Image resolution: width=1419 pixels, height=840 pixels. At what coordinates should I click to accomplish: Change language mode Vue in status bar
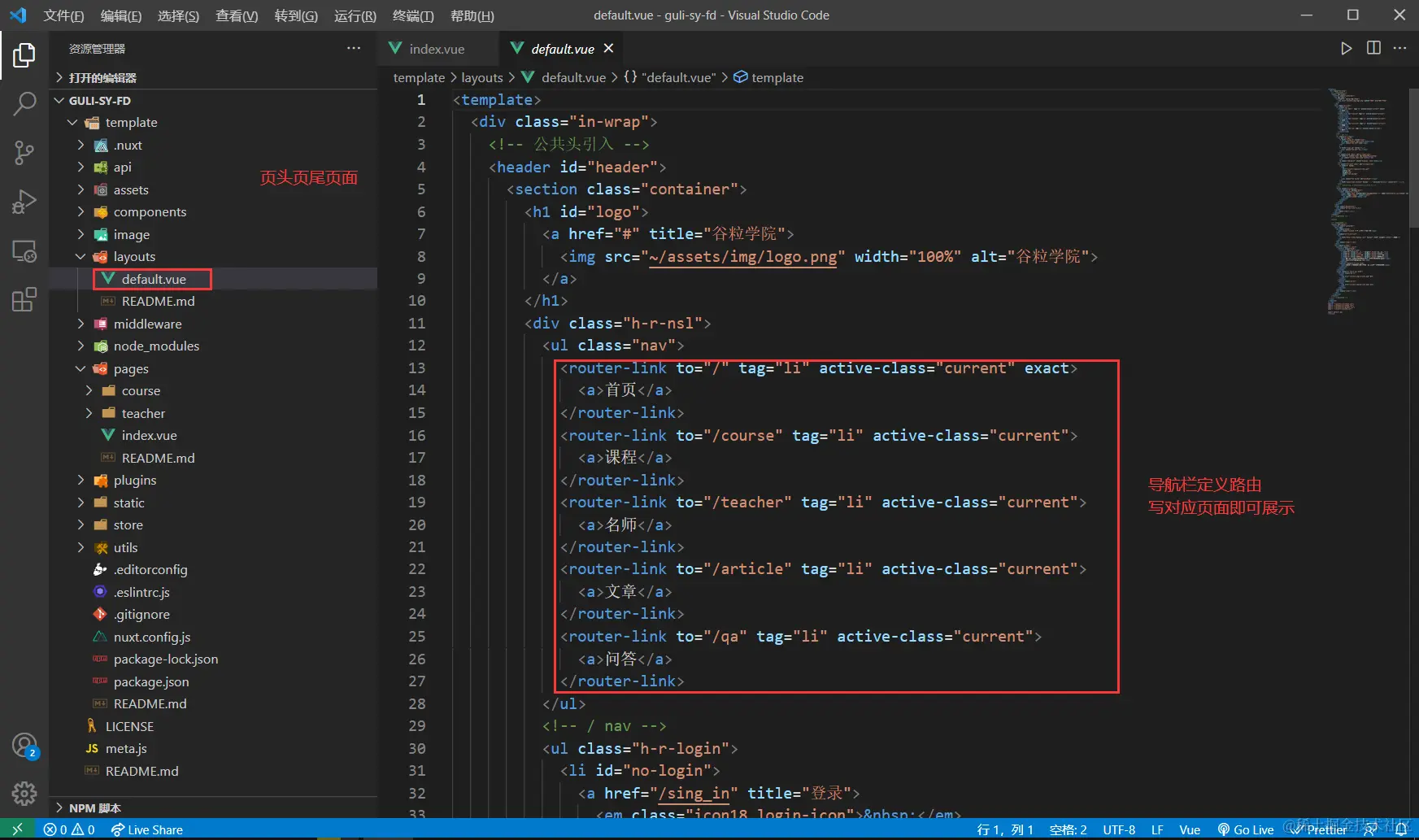pos(1190,829)
